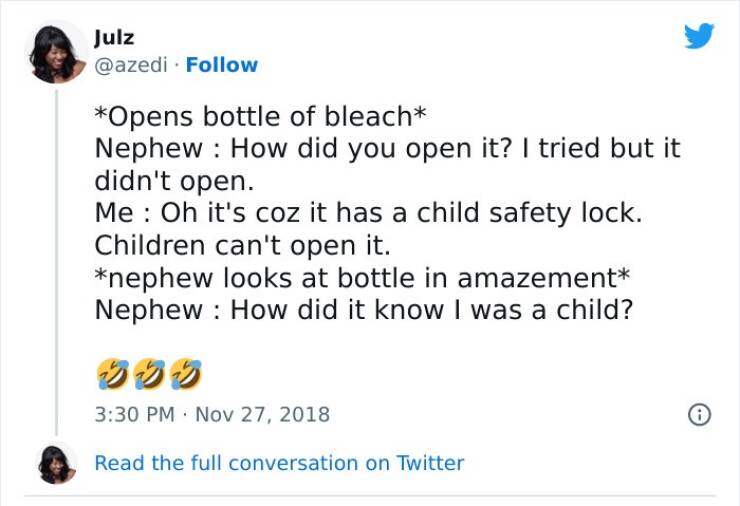Click the last laughing emoji
The height and width of the screenshot is (506, 740).
pyautogui.click(x=186, y=374)
